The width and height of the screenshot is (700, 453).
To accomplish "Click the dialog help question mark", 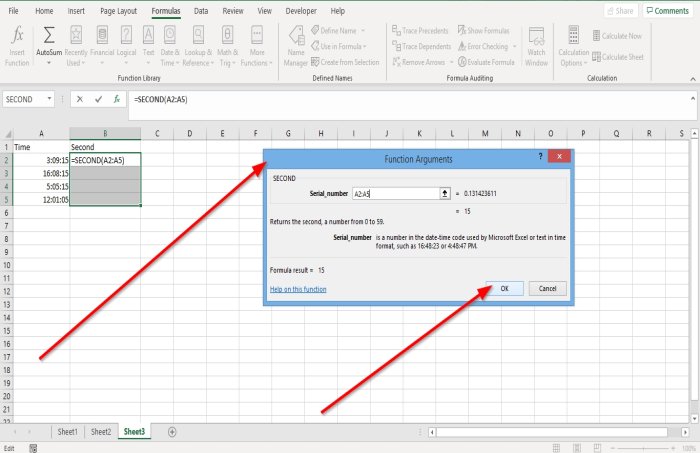I will 540,156.
